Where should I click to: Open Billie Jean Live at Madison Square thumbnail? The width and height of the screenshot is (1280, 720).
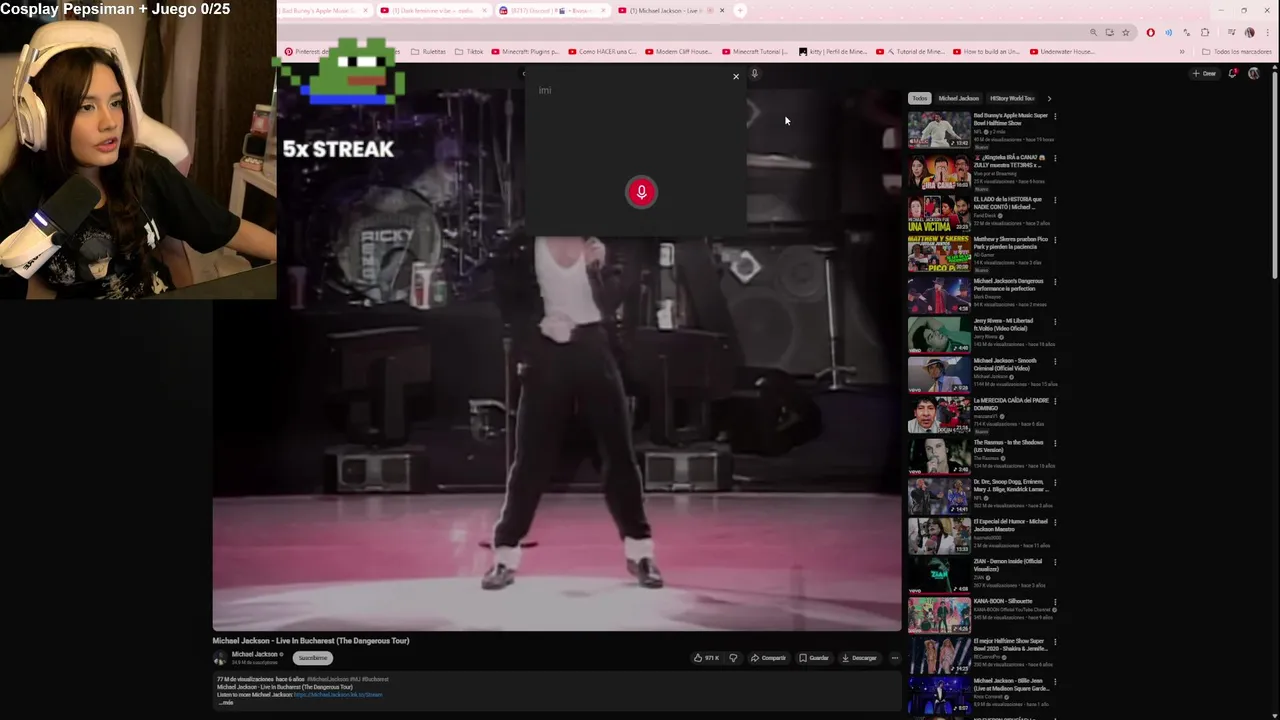point(939,695)
